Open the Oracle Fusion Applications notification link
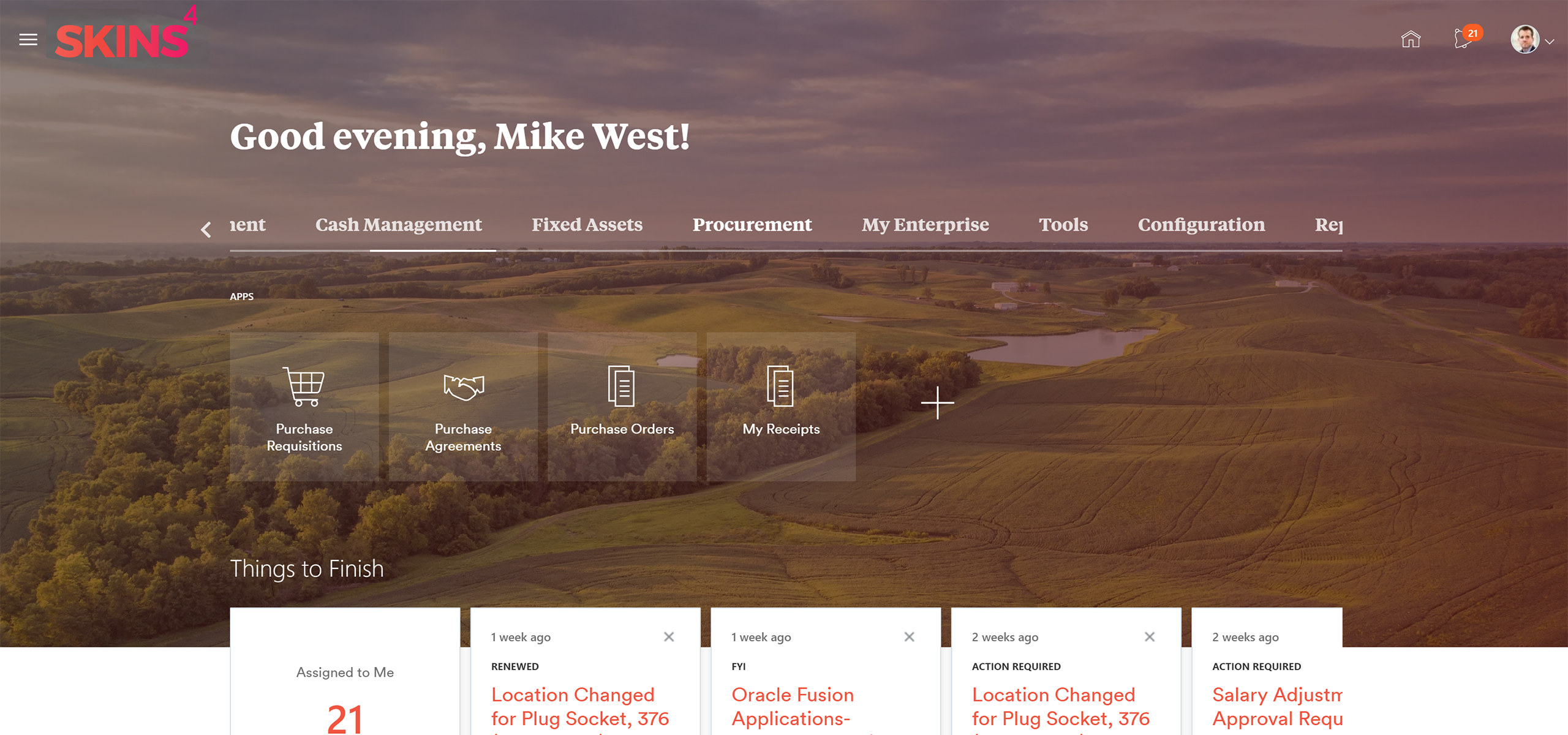This screenshot has width=1568, height=735. pyautogui.click(x=793, y=706)
